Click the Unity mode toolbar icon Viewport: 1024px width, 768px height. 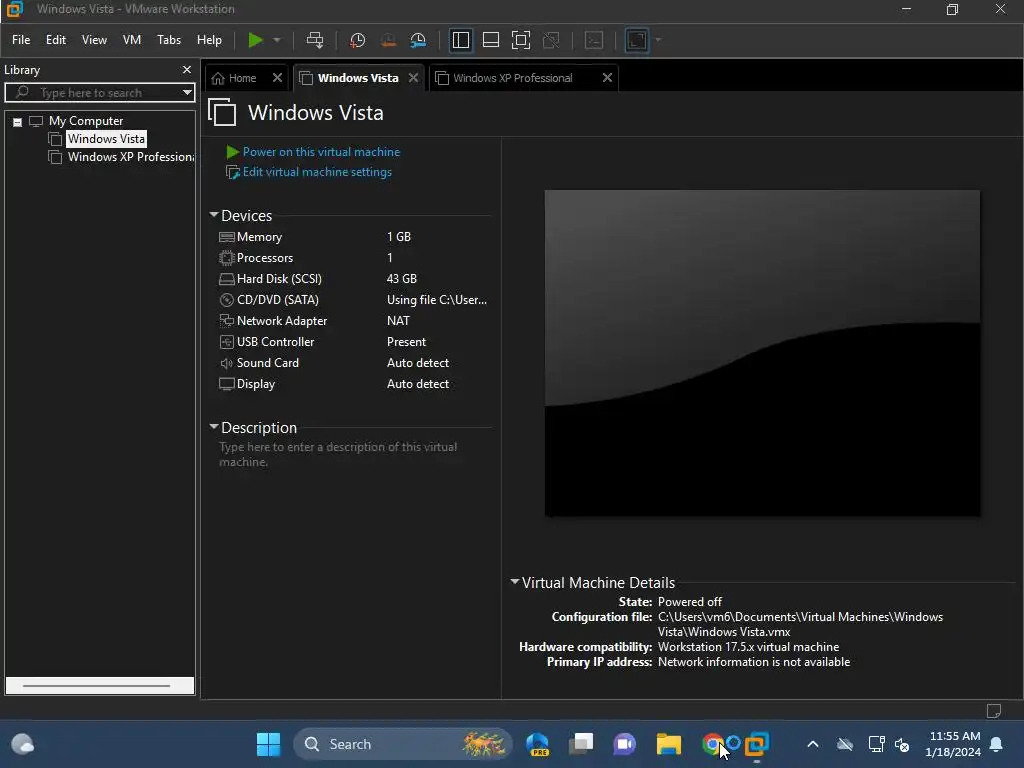(551, 40)
